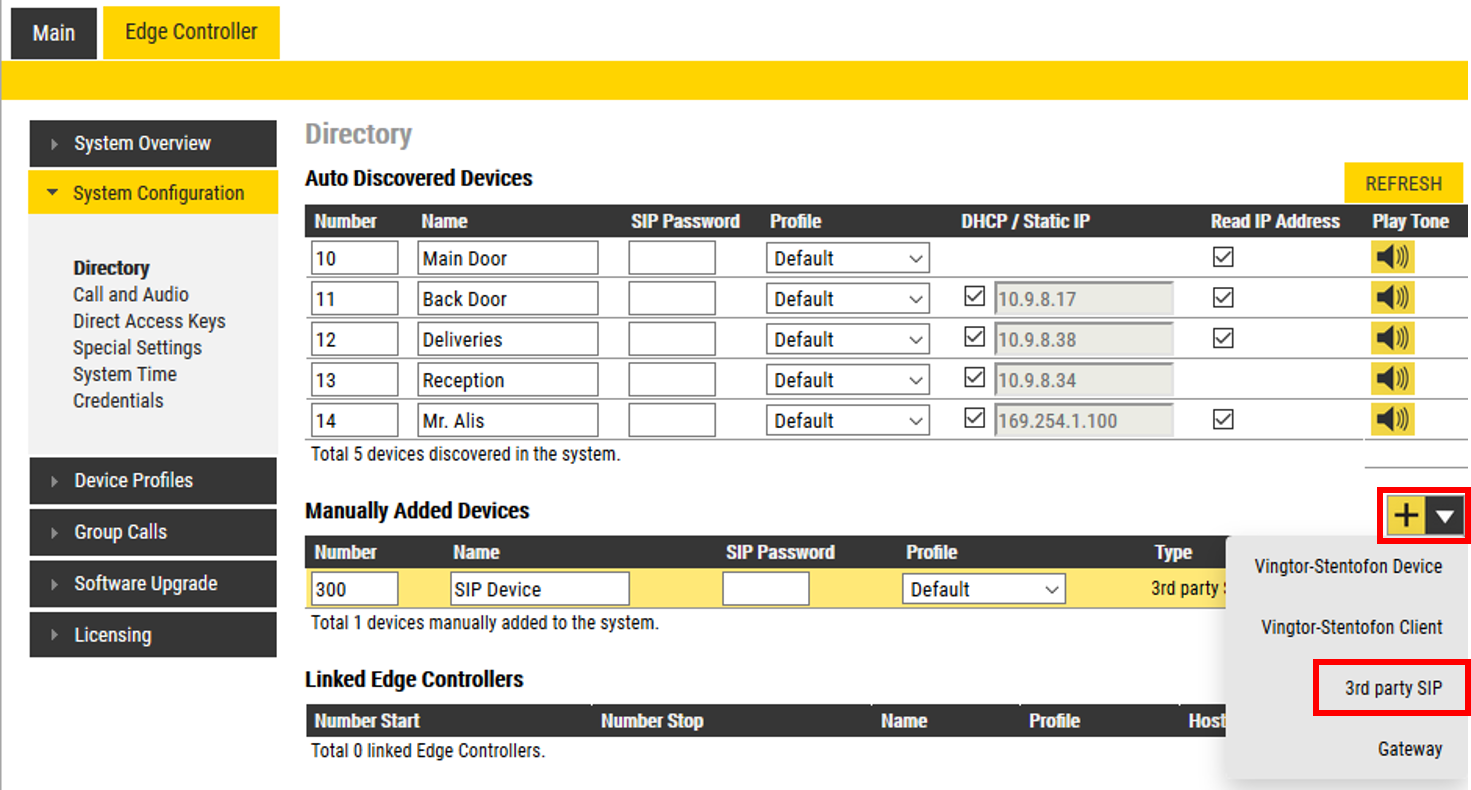Image resolution: width=1471 pixels, height=790 pixels.
Task: Select 3rd party SIP from menu
Action: (x=1392, y=688)
